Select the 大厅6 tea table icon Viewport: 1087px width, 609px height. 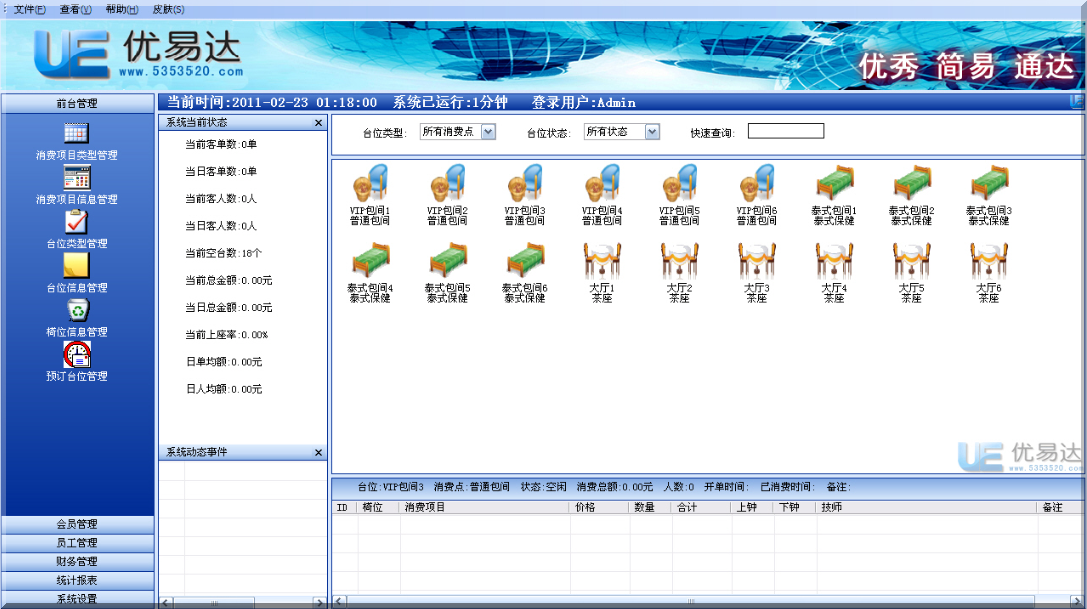pos(988,262)
